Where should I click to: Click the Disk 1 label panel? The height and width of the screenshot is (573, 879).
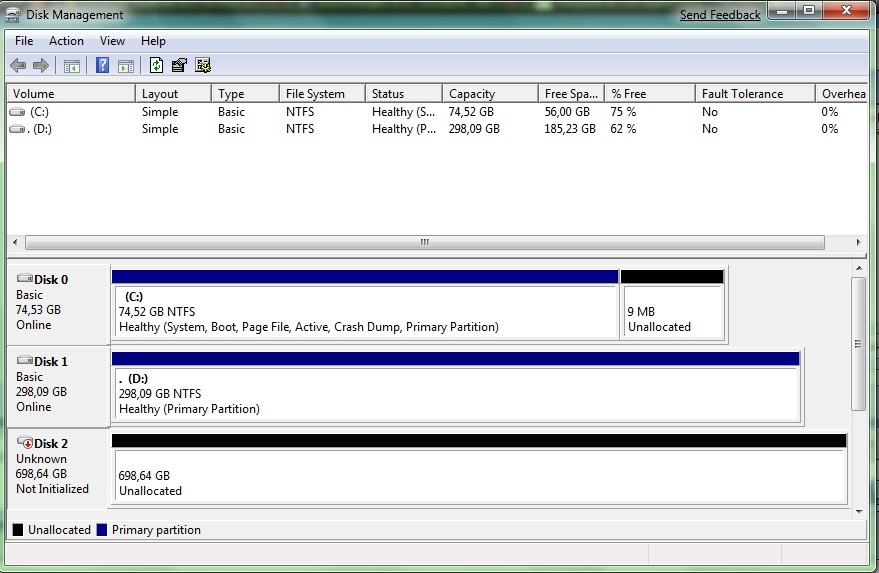tap(58, 386)
